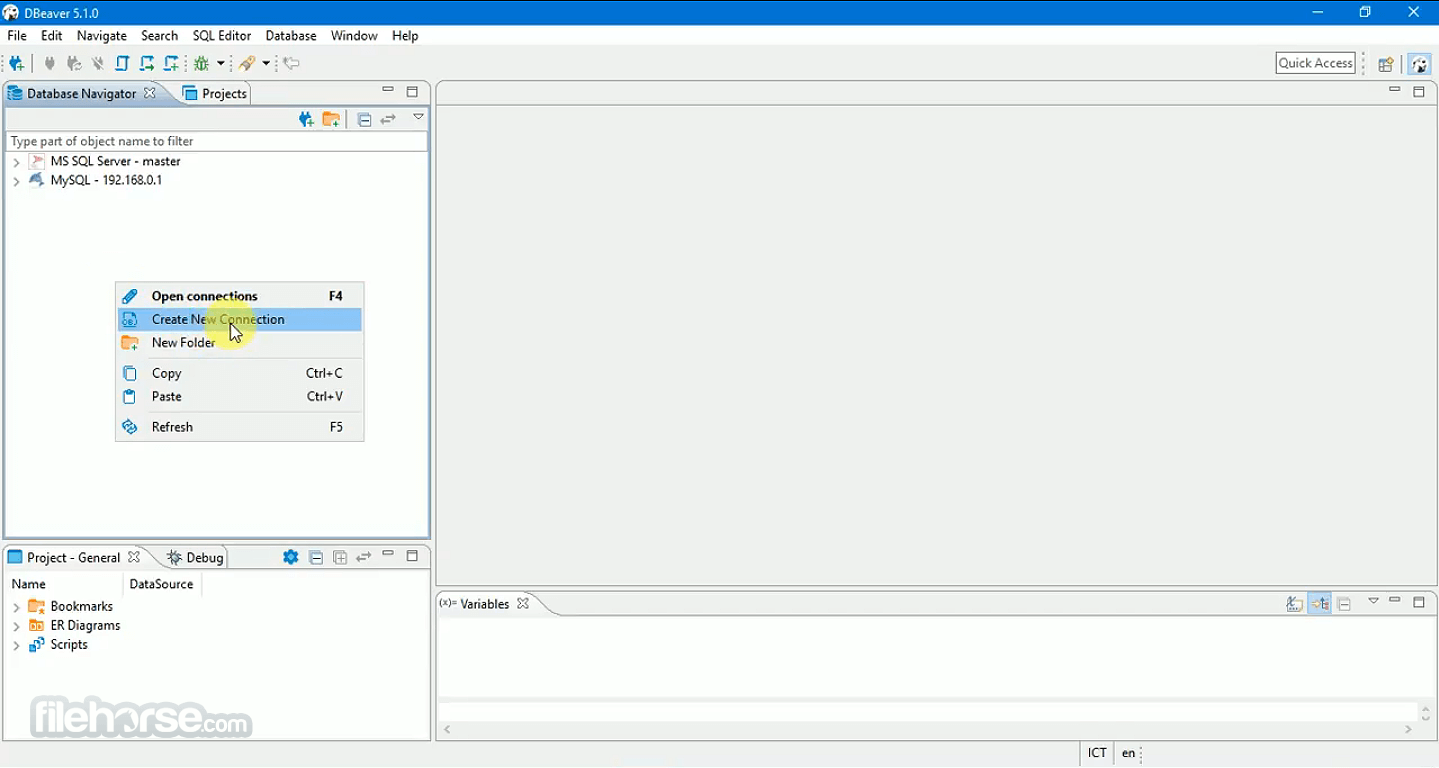Expand the ER Diagrams folder
Image resolution: width=1439 pixels, height=768 pixels.
16,626
